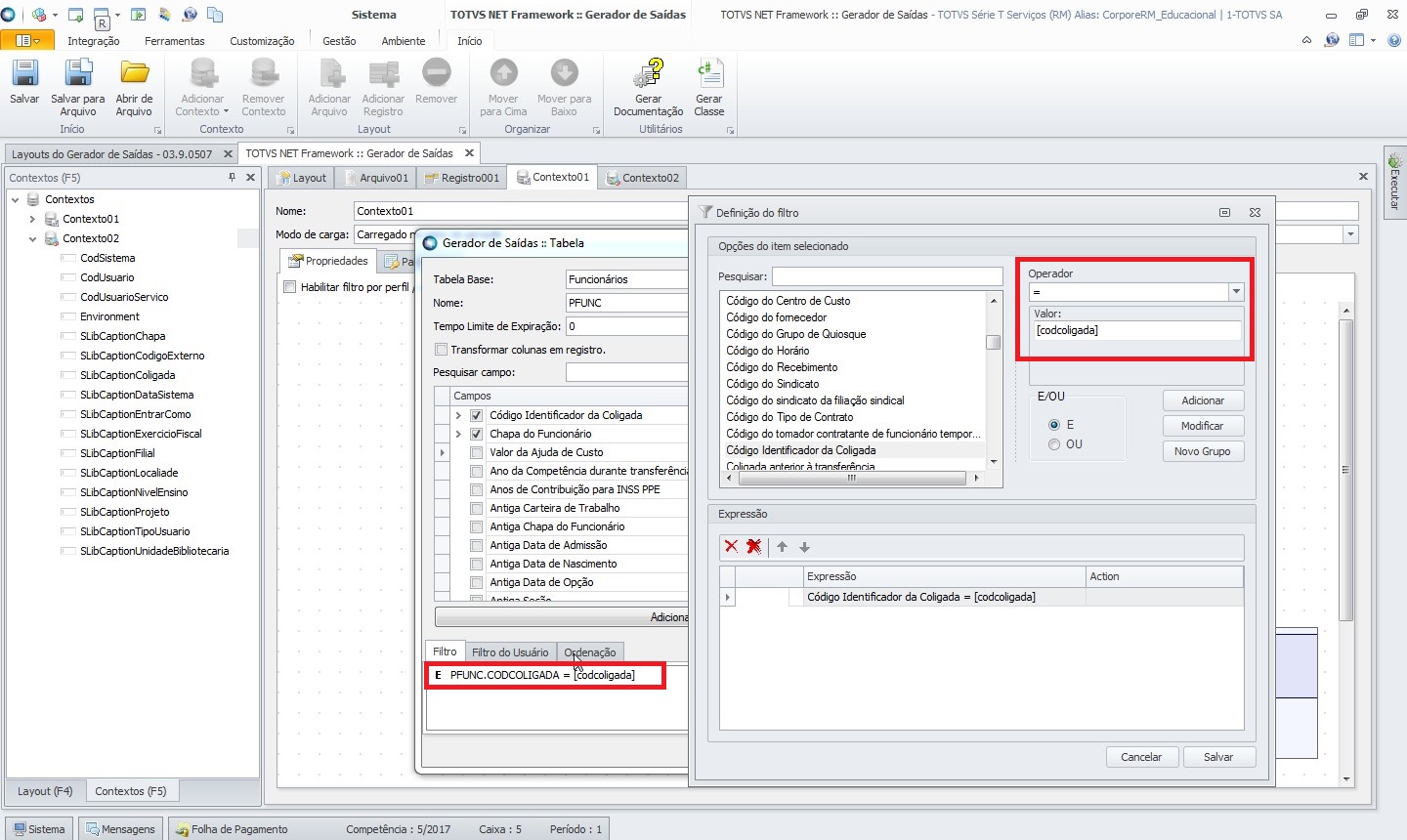This screenshot has width=1407, height=840.
Task: Collapse the Contextos tree root
Action: point(15,199)
